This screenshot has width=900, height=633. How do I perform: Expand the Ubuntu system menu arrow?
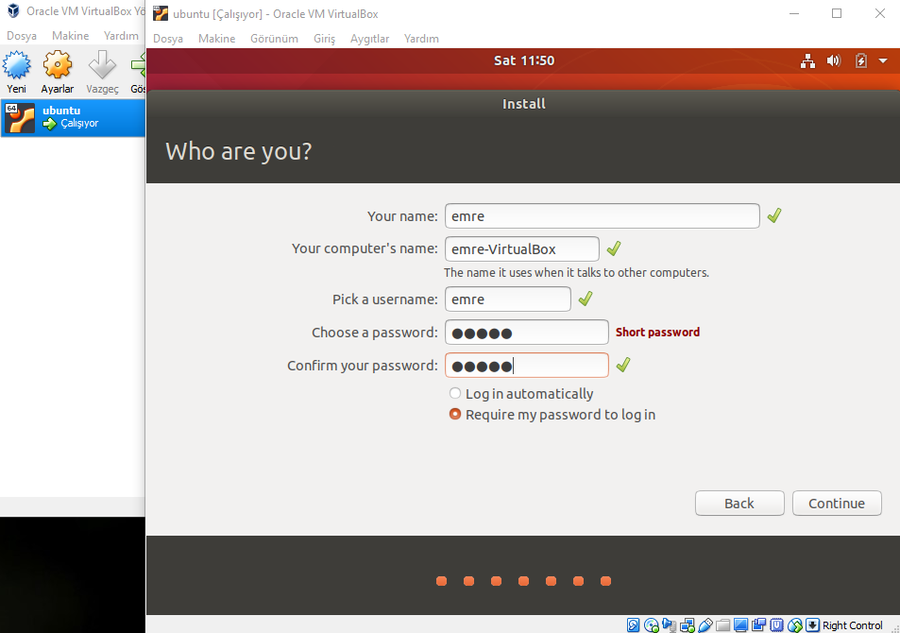[x=883, y=61]
